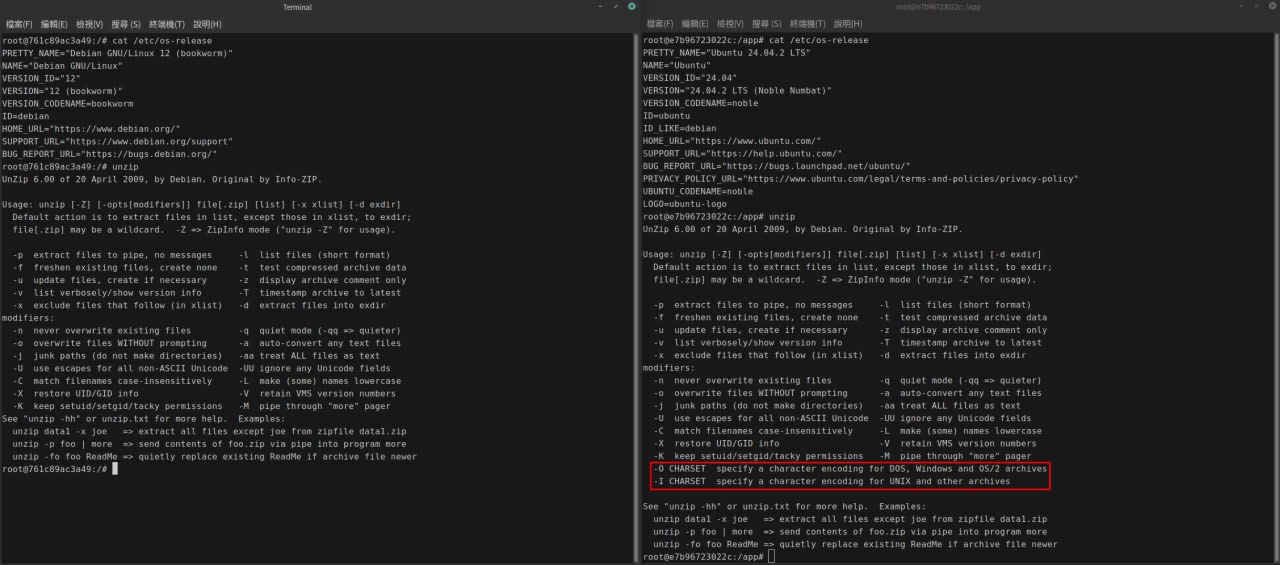
Task: Click the 'root@e7b96723022c: /app' window title
Action: (938, 6)
